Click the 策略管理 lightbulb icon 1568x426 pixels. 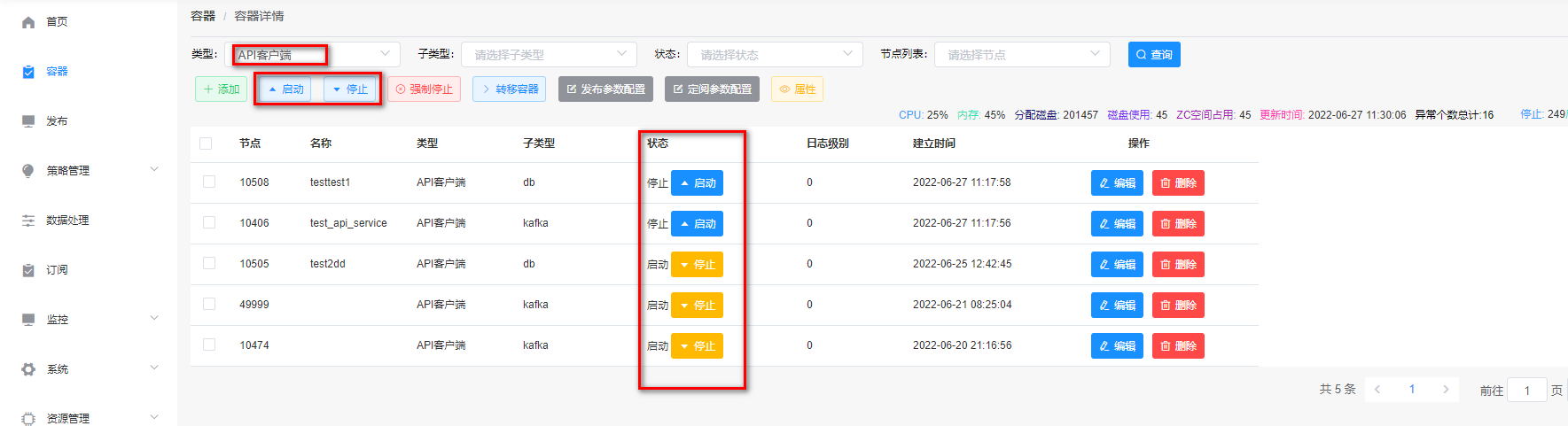tap(28, 171)
